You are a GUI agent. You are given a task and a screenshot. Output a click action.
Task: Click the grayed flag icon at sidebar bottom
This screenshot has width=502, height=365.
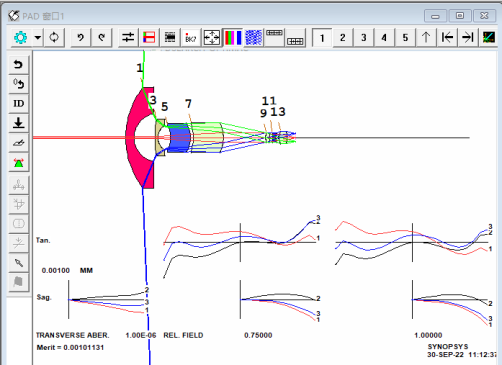19,282
